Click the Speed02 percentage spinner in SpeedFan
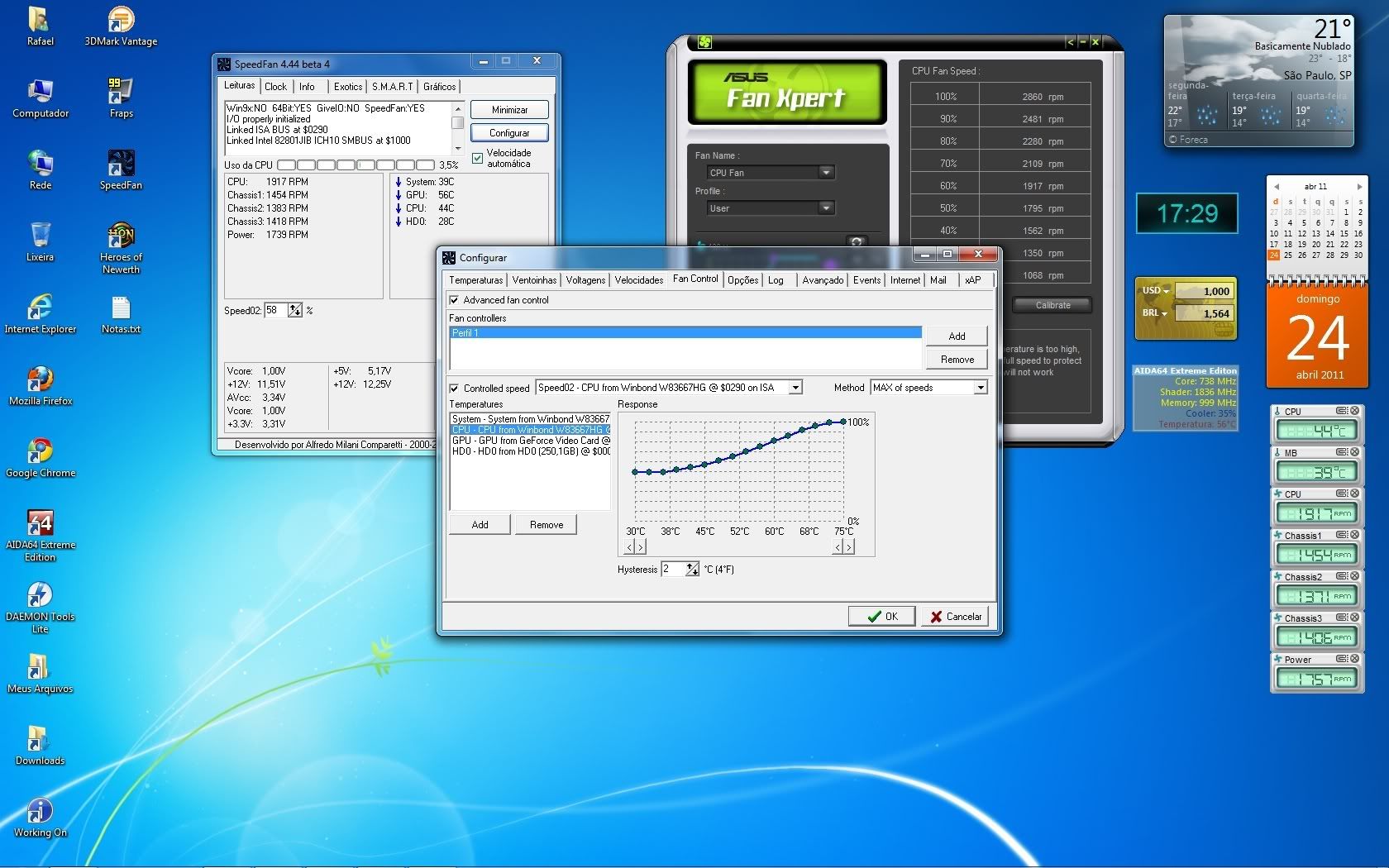This screenshot has width=1389, height=868. click(x=295, y=310)
